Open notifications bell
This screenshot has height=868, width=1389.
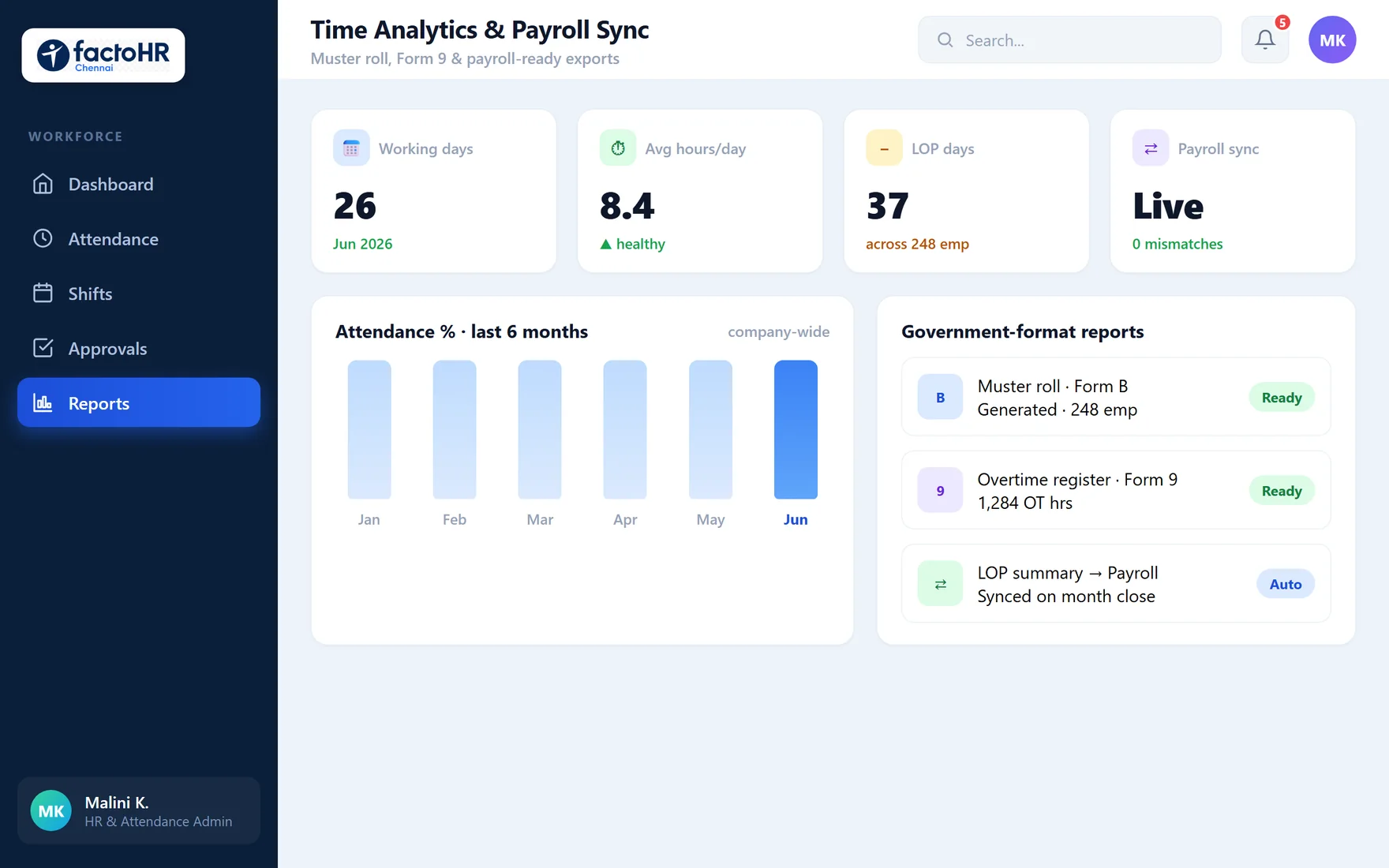click(x=1265, y=39)
